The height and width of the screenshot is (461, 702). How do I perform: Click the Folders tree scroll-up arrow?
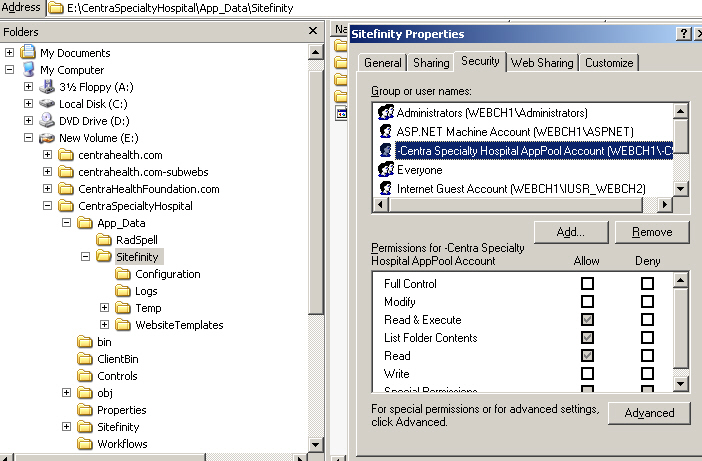(316, 52)
